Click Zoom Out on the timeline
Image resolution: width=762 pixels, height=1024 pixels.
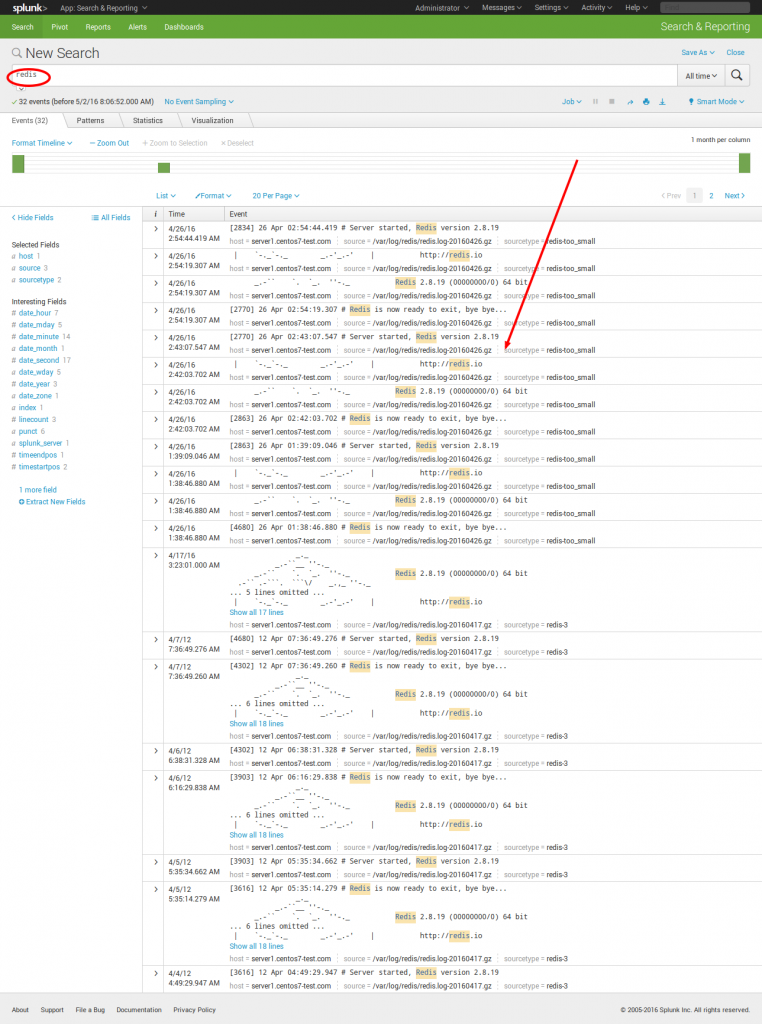click(x=110, y=143)
